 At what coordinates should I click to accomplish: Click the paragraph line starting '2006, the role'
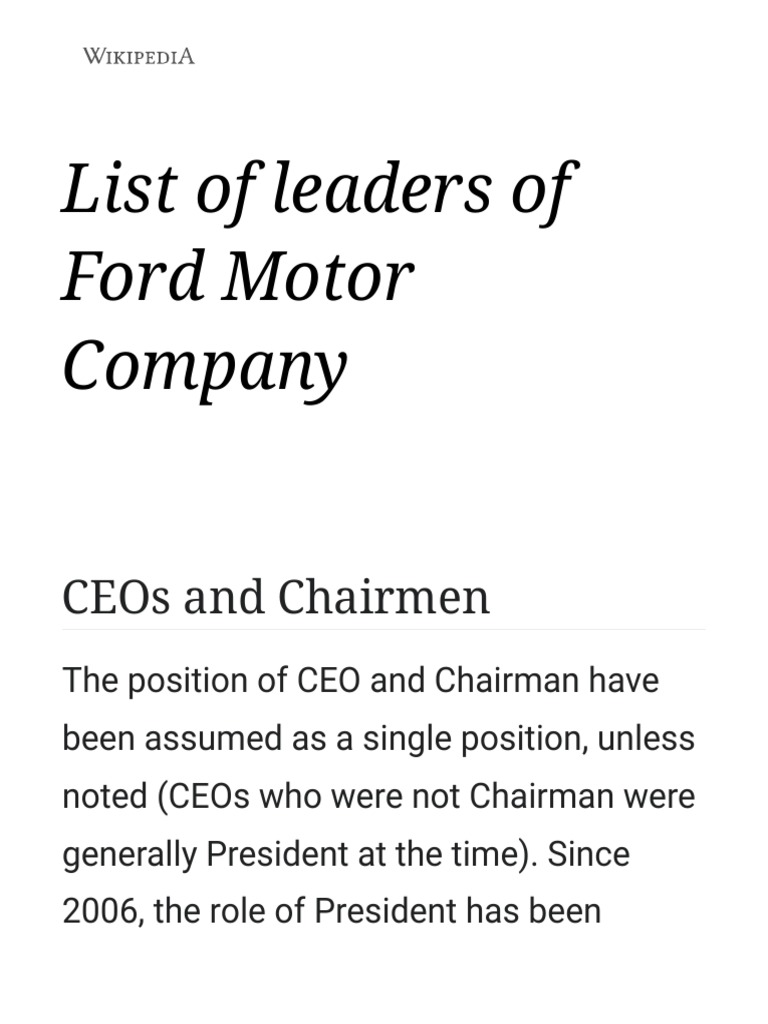click(332, 912)
